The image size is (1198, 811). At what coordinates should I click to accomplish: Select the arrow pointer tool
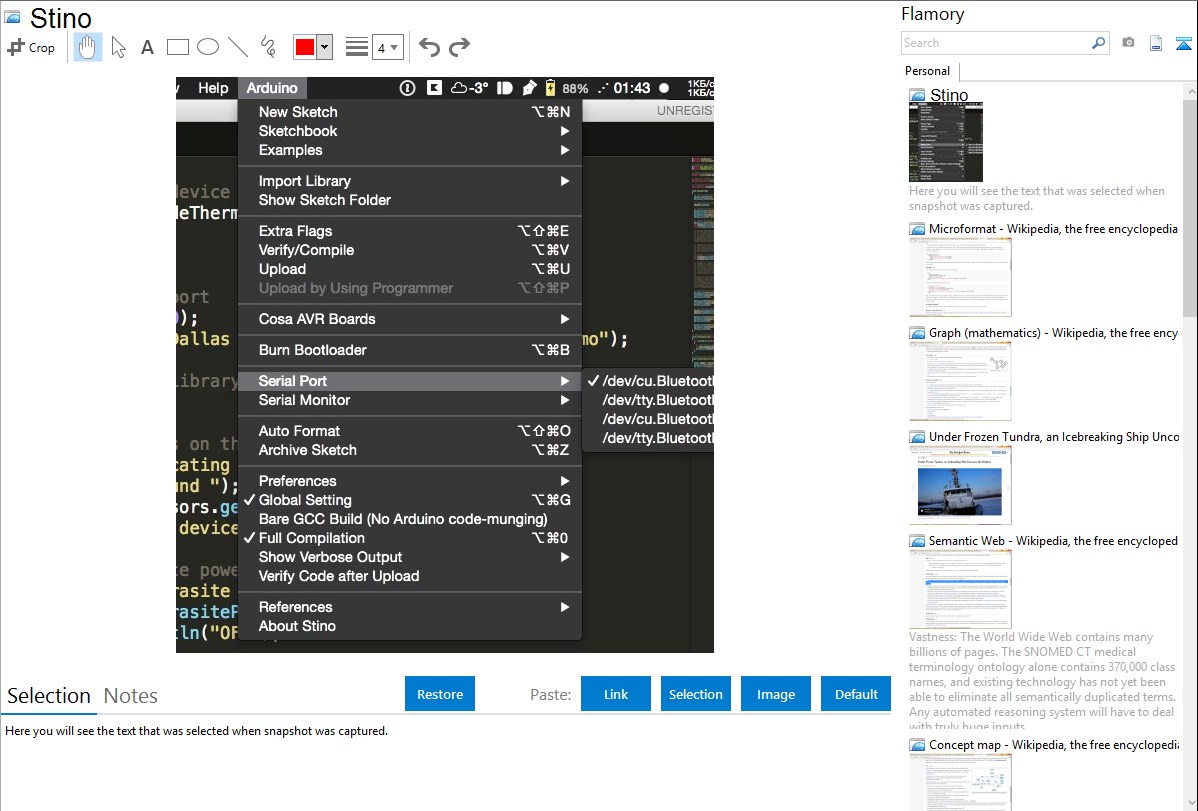pos(119,47)
